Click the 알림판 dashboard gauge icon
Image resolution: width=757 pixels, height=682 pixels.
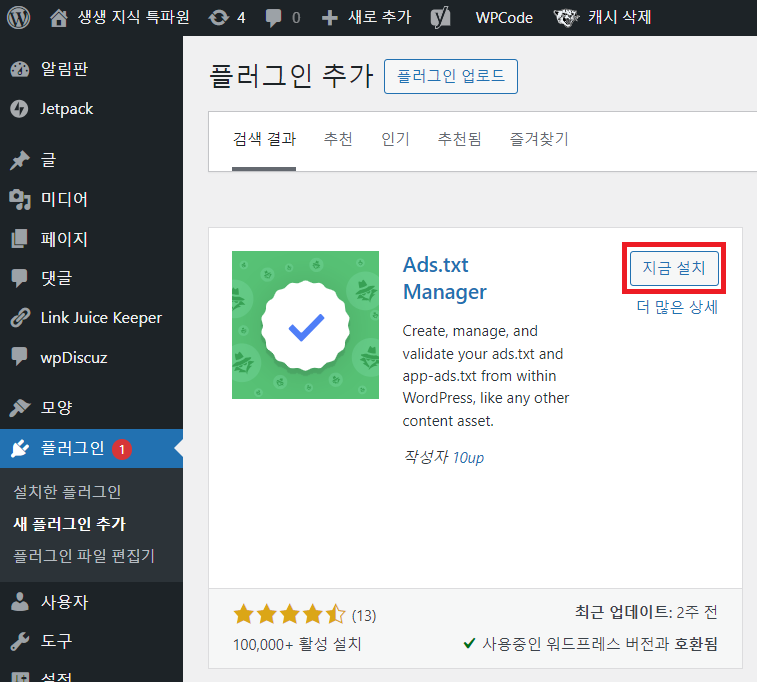[20, 69]
